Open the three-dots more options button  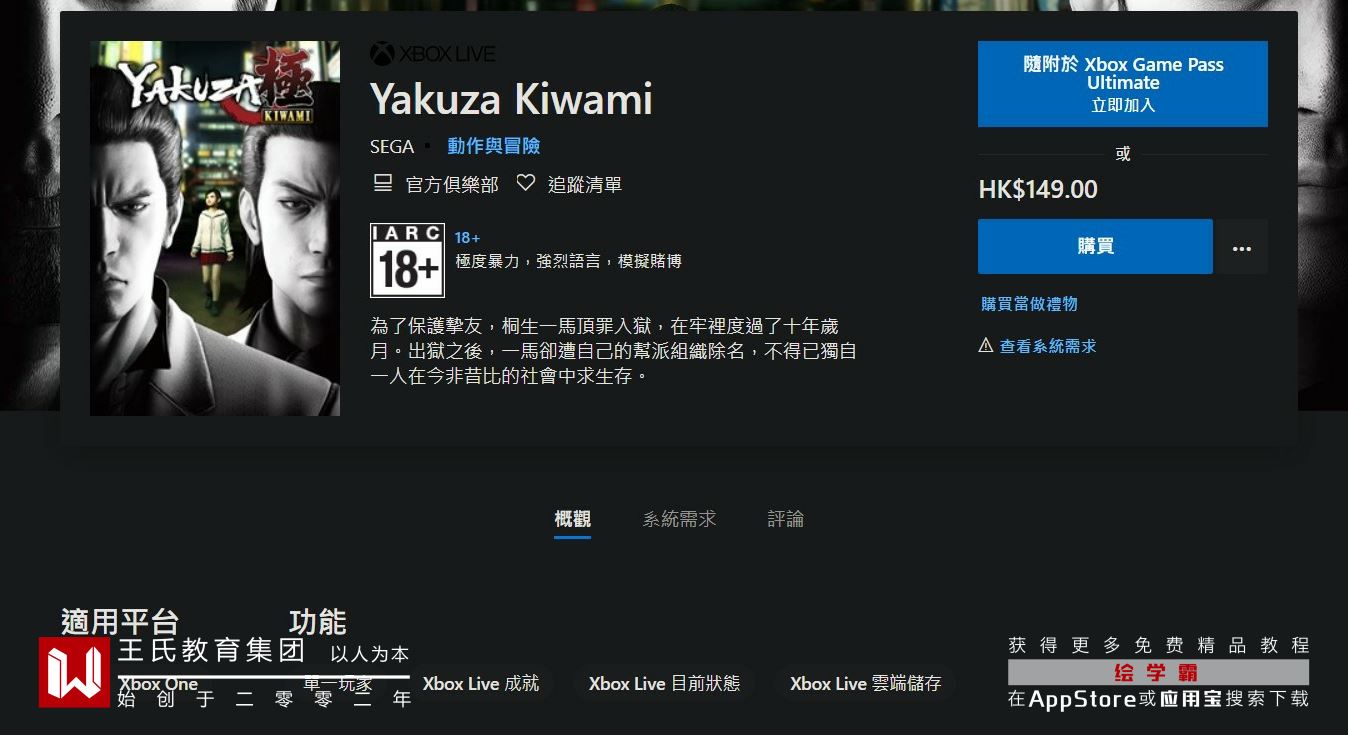point(1242,247)
